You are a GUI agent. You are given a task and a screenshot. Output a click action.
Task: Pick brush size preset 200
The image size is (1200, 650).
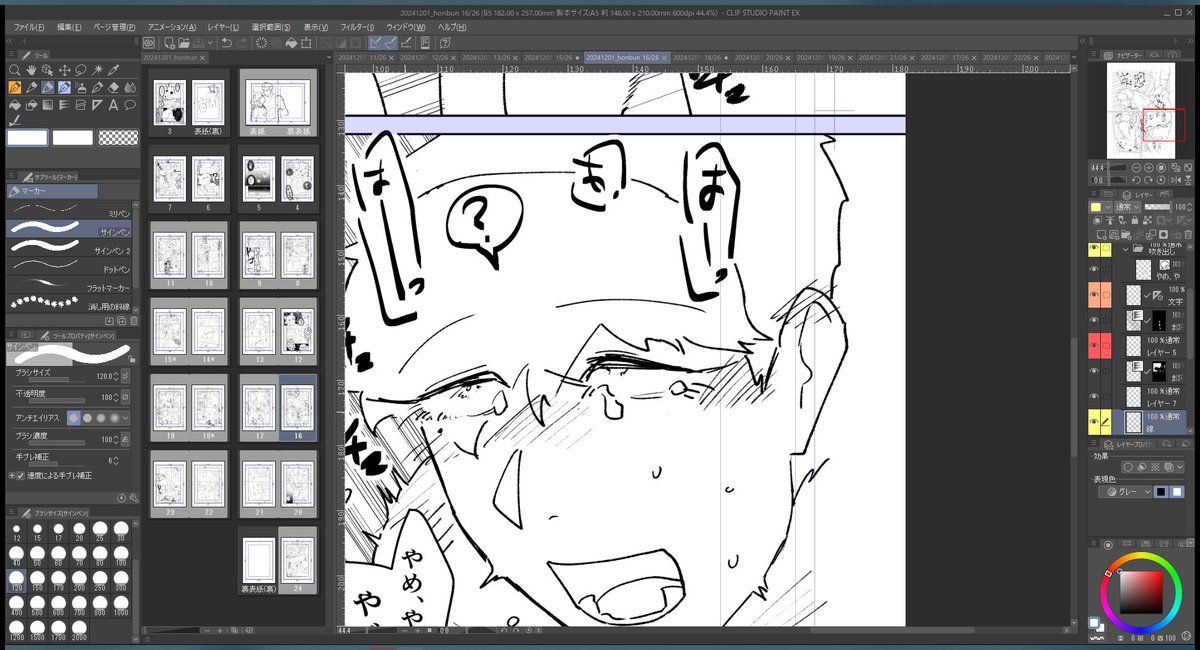(x=79, y=583)
